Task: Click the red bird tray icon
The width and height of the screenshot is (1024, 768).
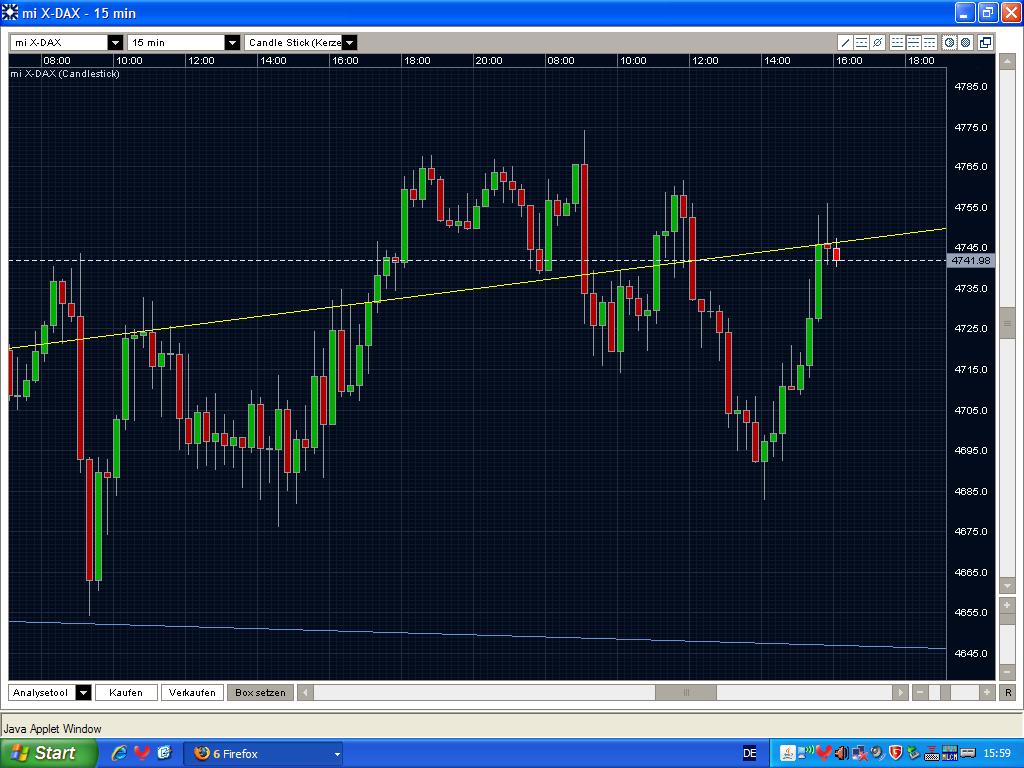Action: pos(824,753)
